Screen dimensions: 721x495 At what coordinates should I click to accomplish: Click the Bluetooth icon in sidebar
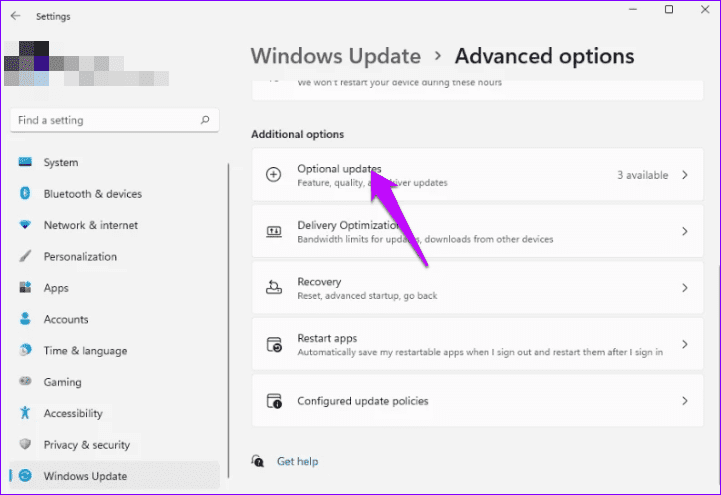[x=25, y=193]
